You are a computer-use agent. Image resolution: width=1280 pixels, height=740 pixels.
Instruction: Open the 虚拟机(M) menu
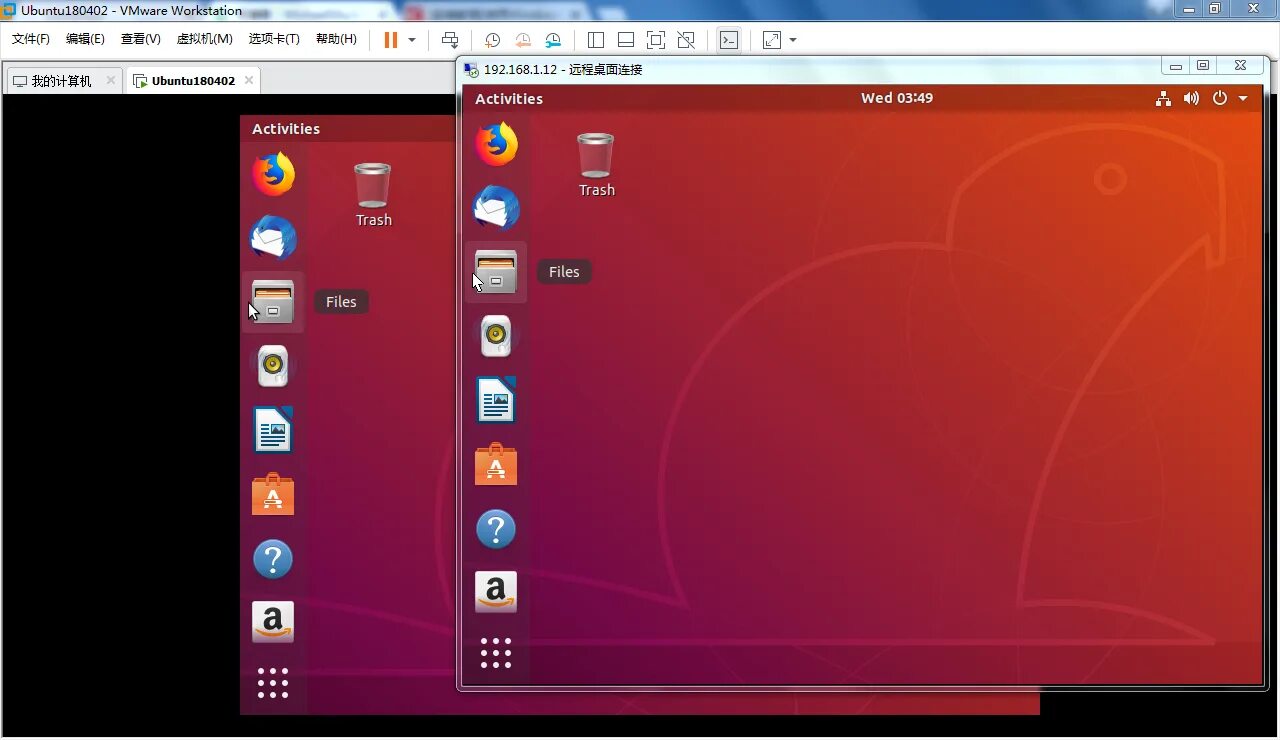pos(204,39)
